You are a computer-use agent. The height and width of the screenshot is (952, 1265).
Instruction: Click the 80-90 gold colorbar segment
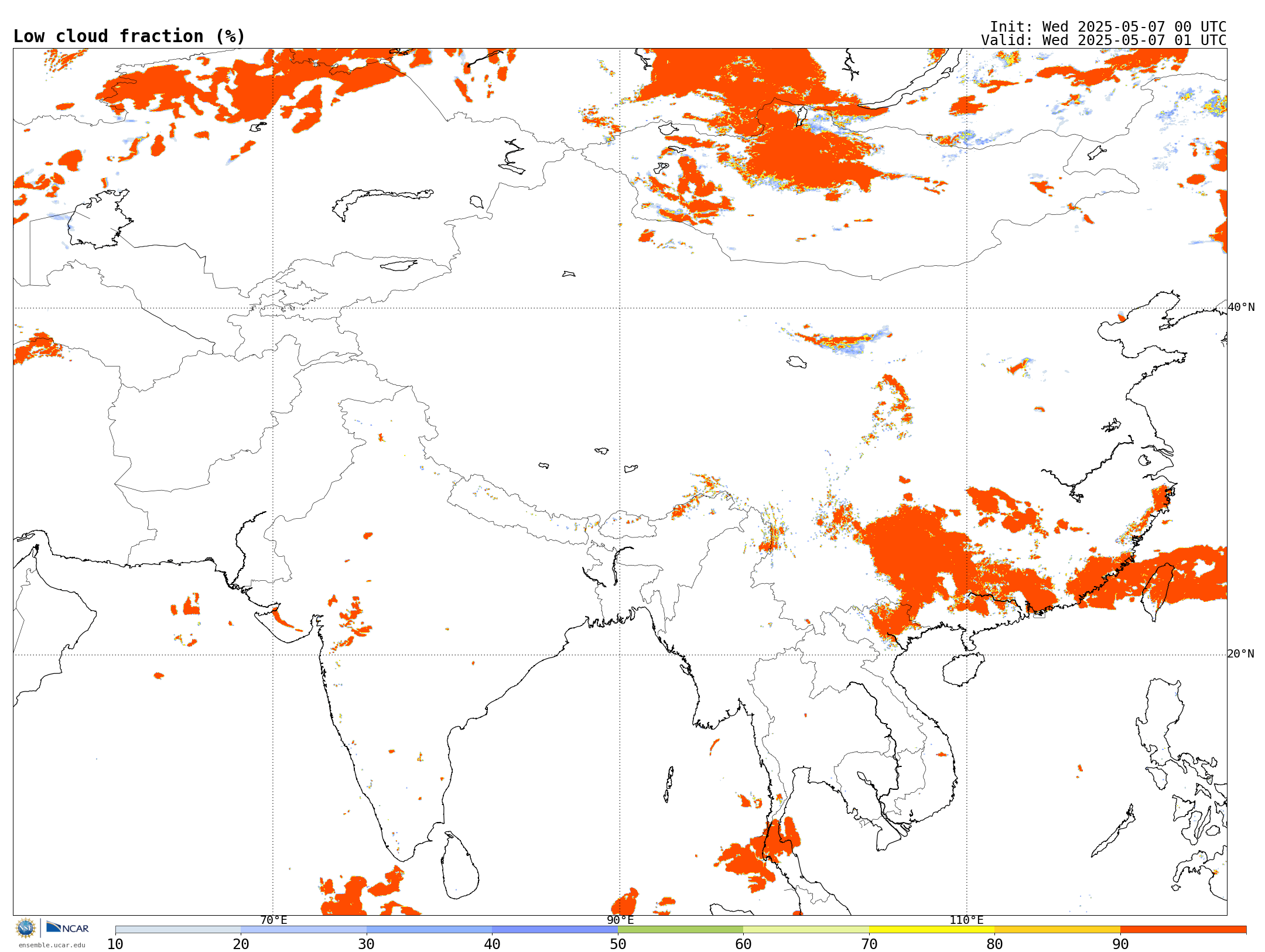1057,930
